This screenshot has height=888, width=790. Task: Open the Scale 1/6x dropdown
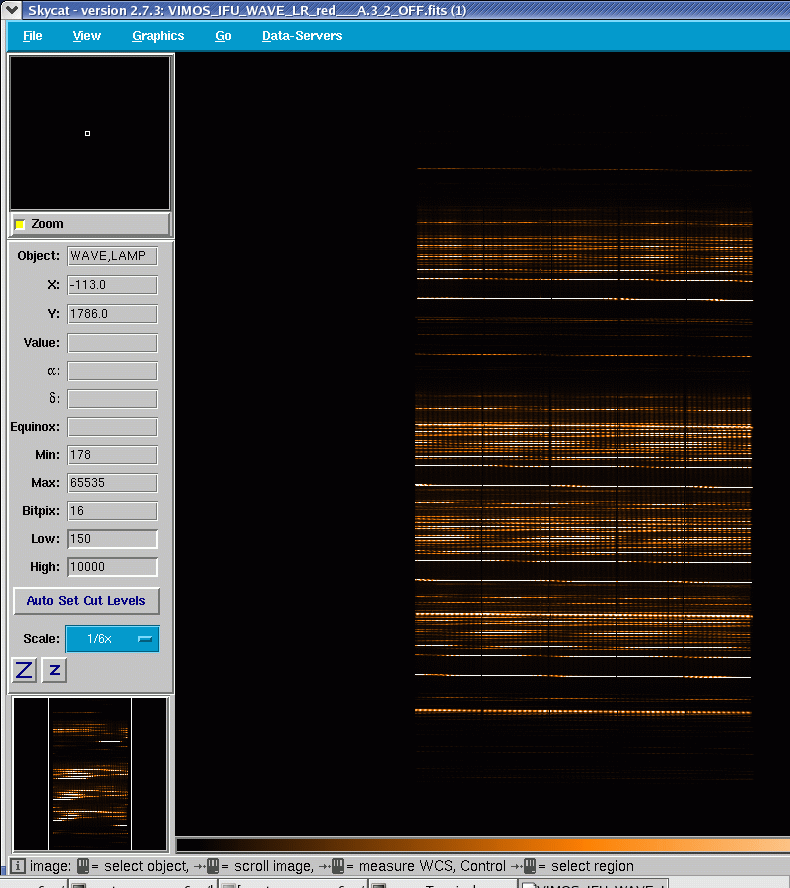point(112,639)
